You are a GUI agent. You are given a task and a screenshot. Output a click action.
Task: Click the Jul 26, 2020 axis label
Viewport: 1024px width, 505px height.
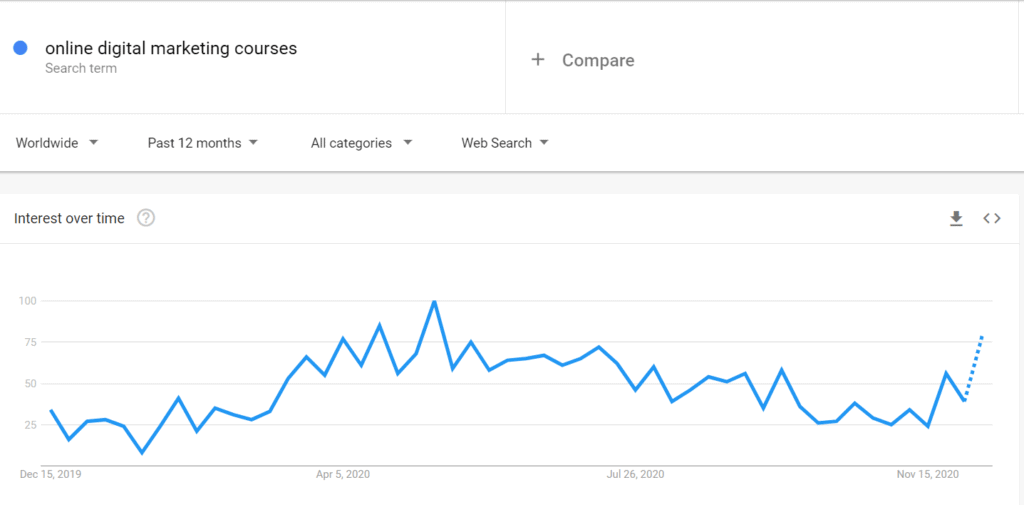pos(636,474)
